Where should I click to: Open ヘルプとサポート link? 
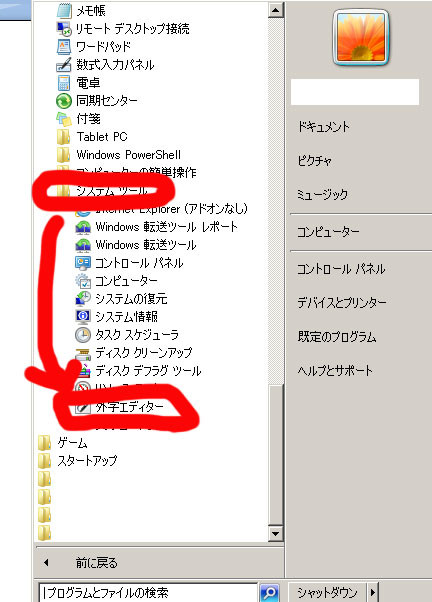coord(335,371)
